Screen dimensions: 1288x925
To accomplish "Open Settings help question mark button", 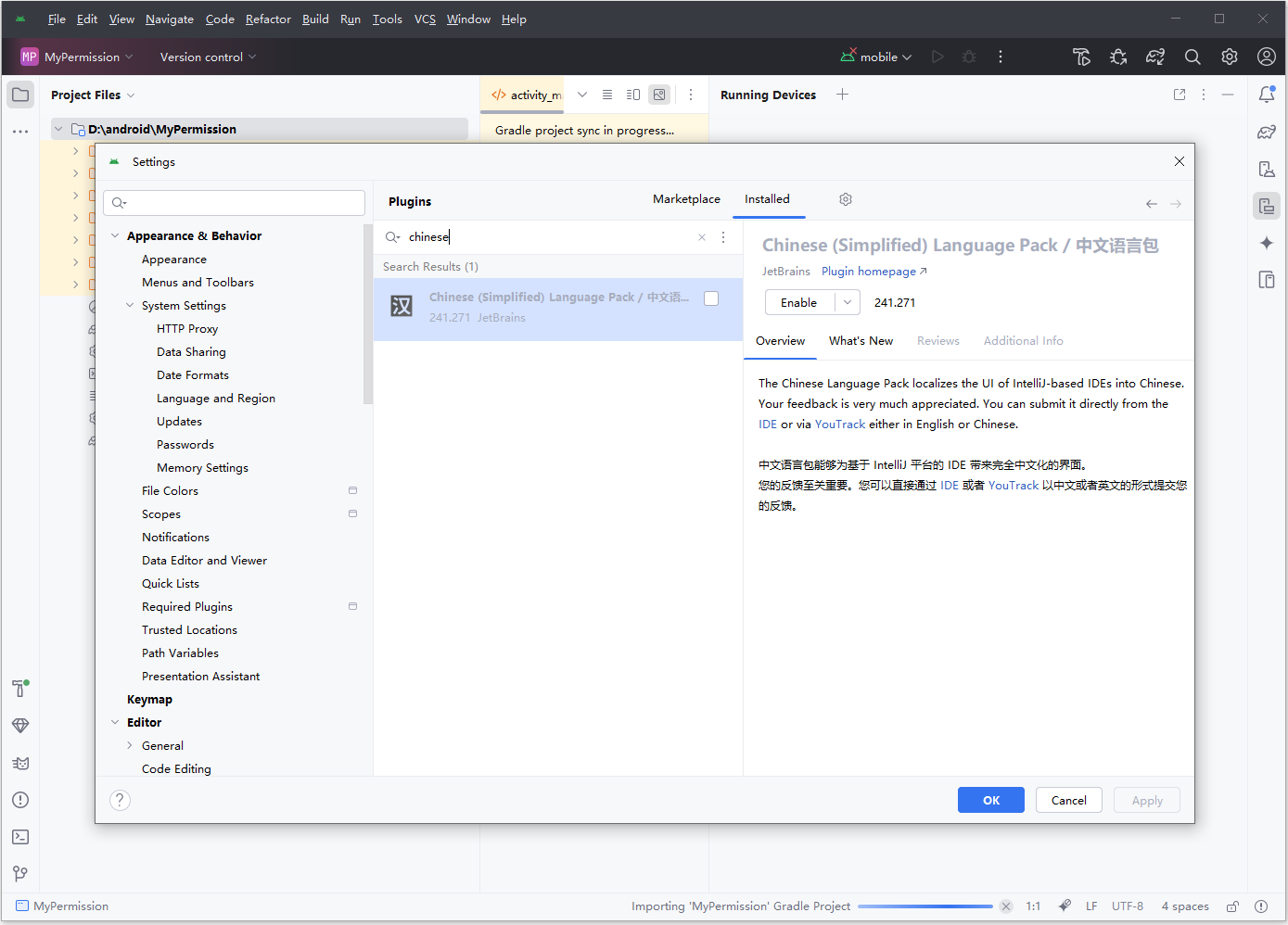I will pyautogui.click(x=120, y=800).
